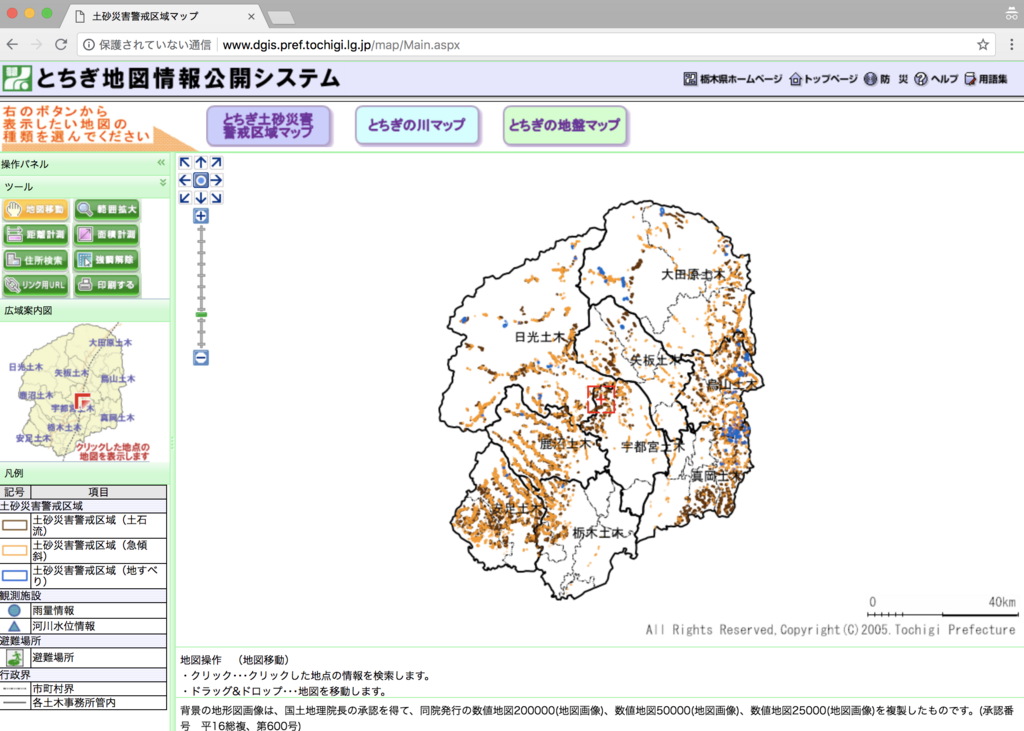Switch to とちぎの川マップ
The width and height of the screenshot is (1024, 731).
click(417, 125)
